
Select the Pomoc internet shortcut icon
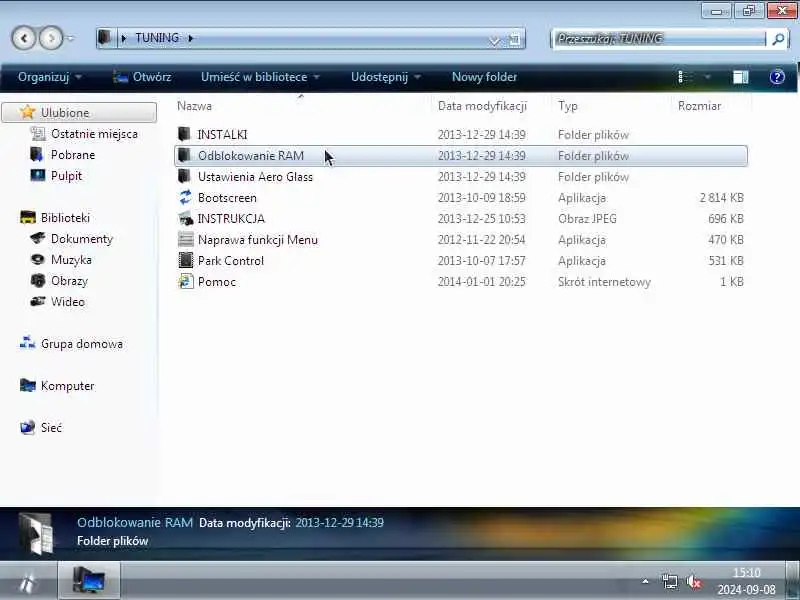tap(186, 281)
